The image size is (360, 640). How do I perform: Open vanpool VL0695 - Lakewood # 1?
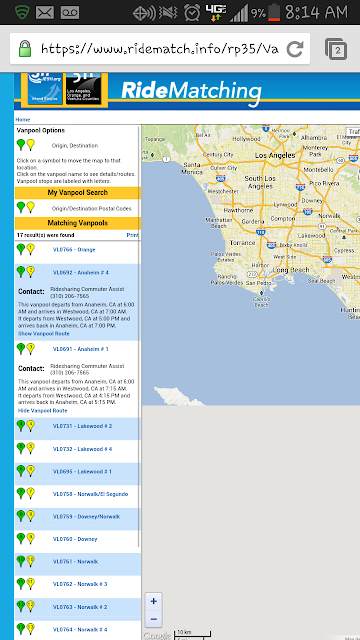tap(82, 471)
